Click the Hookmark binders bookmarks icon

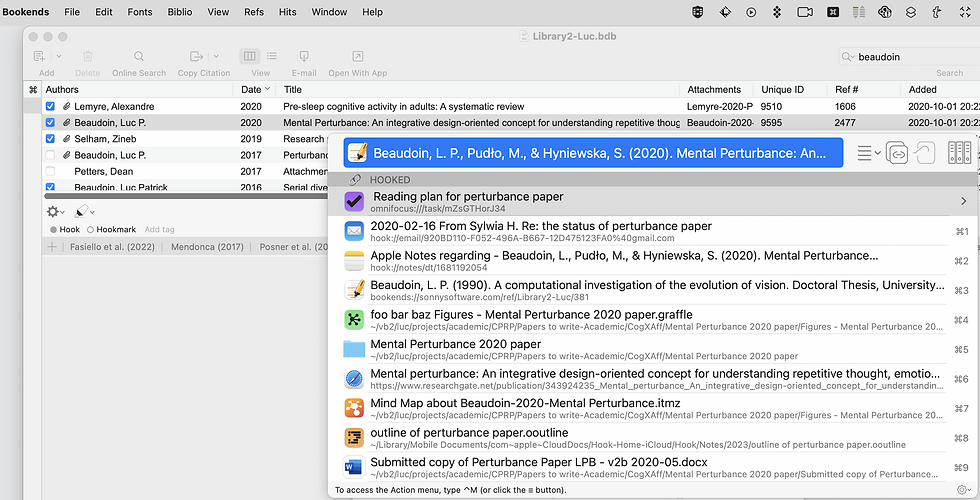tap(959, 152)
